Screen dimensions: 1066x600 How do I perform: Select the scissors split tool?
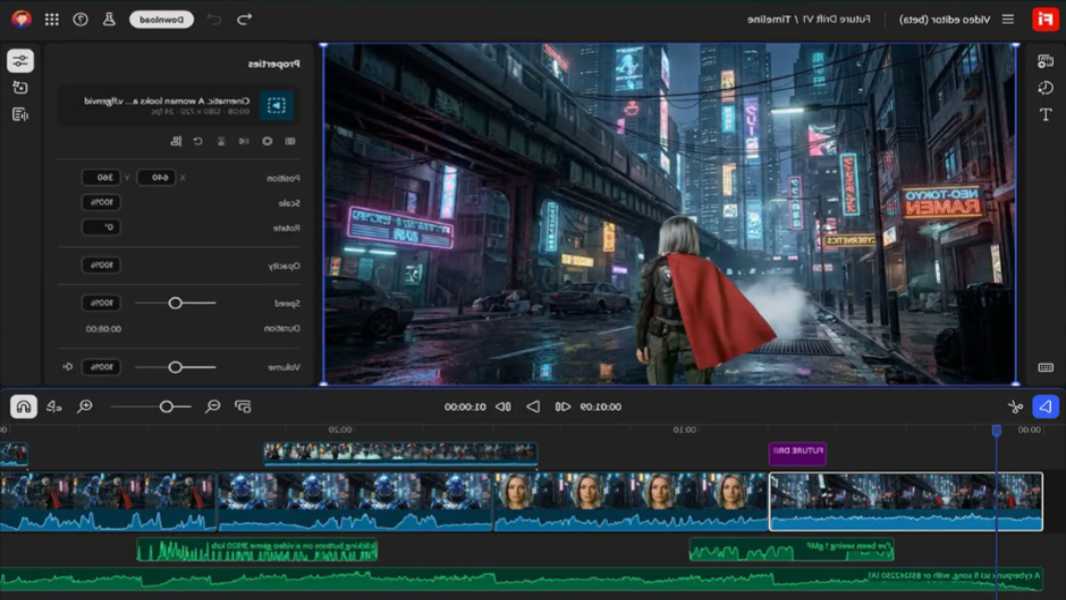1014,406
